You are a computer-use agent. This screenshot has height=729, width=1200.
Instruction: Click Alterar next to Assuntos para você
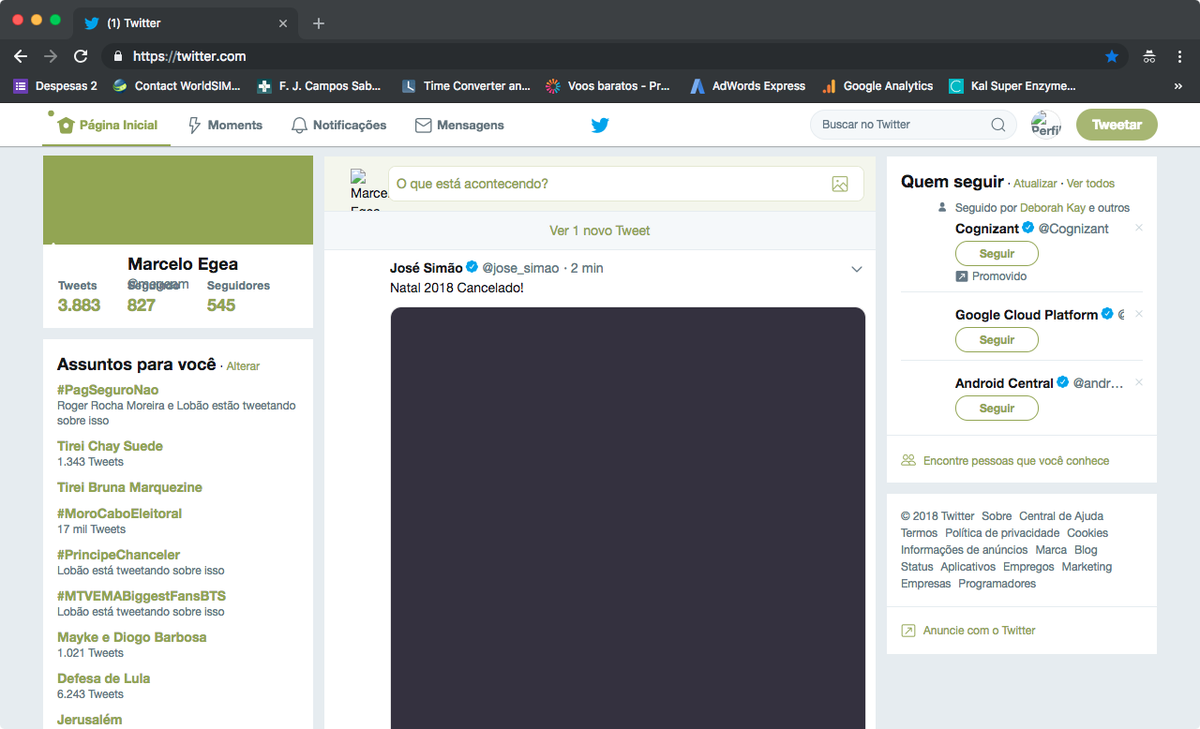click(243, 366)
